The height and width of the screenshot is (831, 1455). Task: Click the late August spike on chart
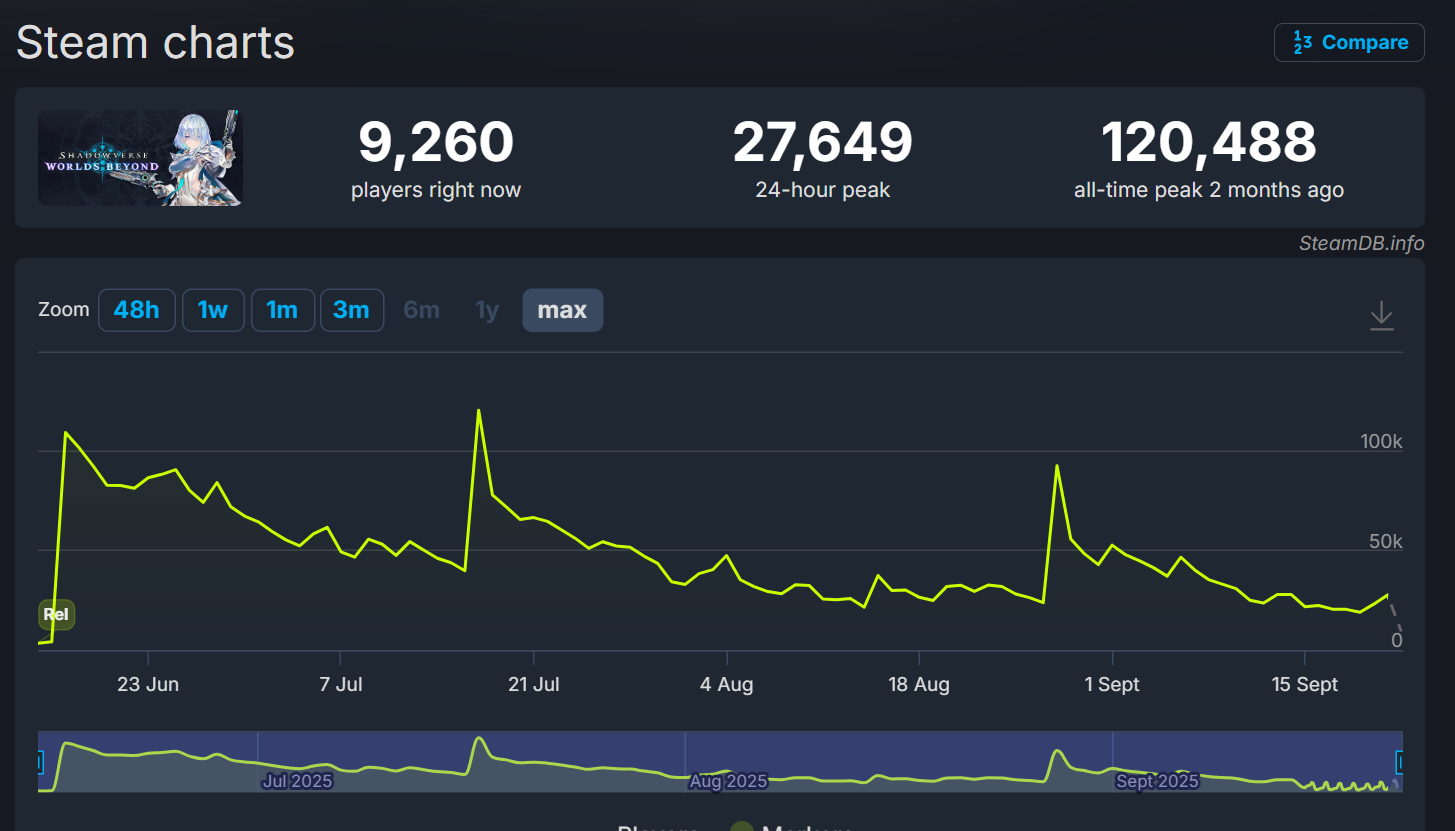click(1057, 466)
